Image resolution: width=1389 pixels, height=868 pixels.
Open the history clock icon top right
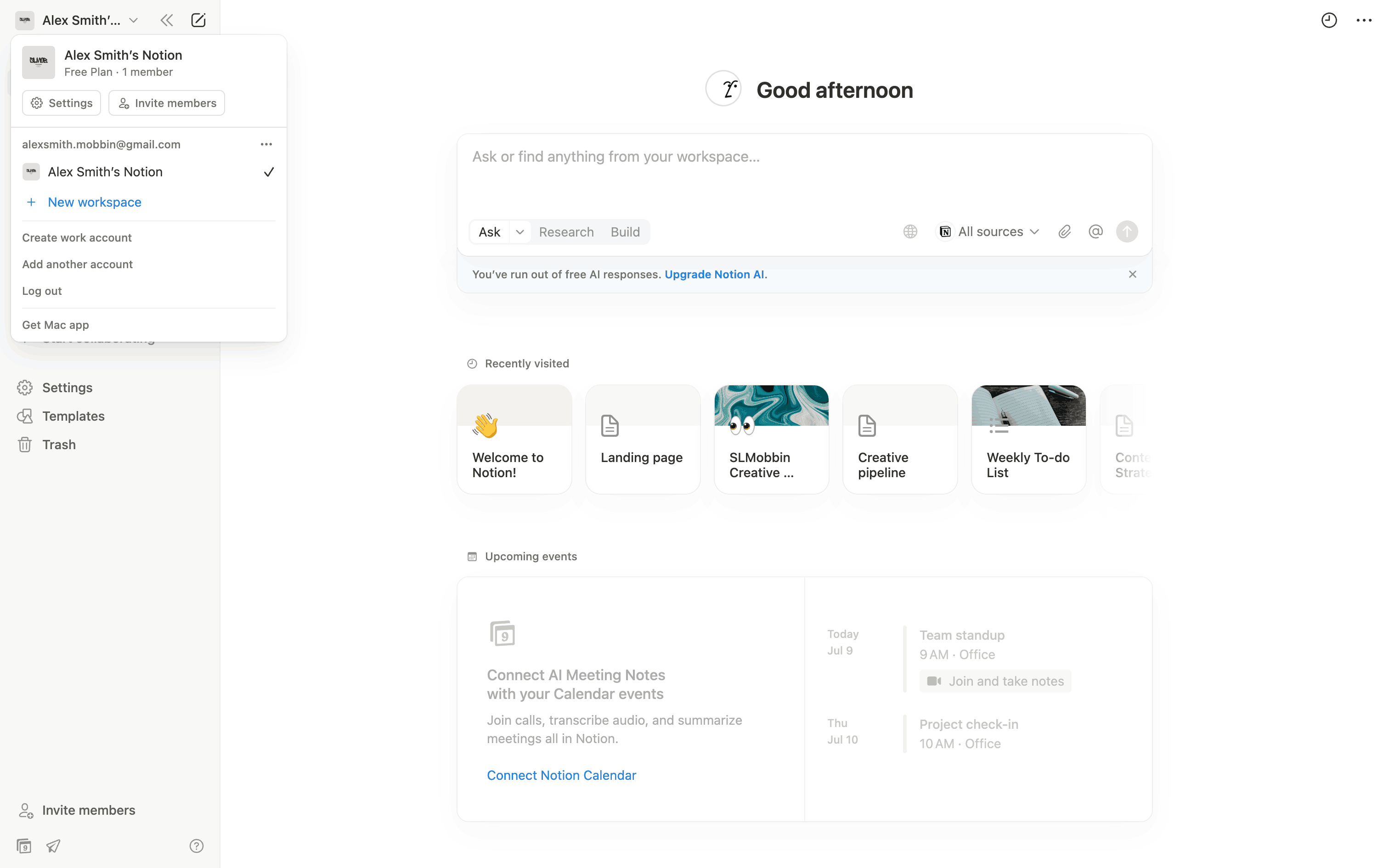1329,21
